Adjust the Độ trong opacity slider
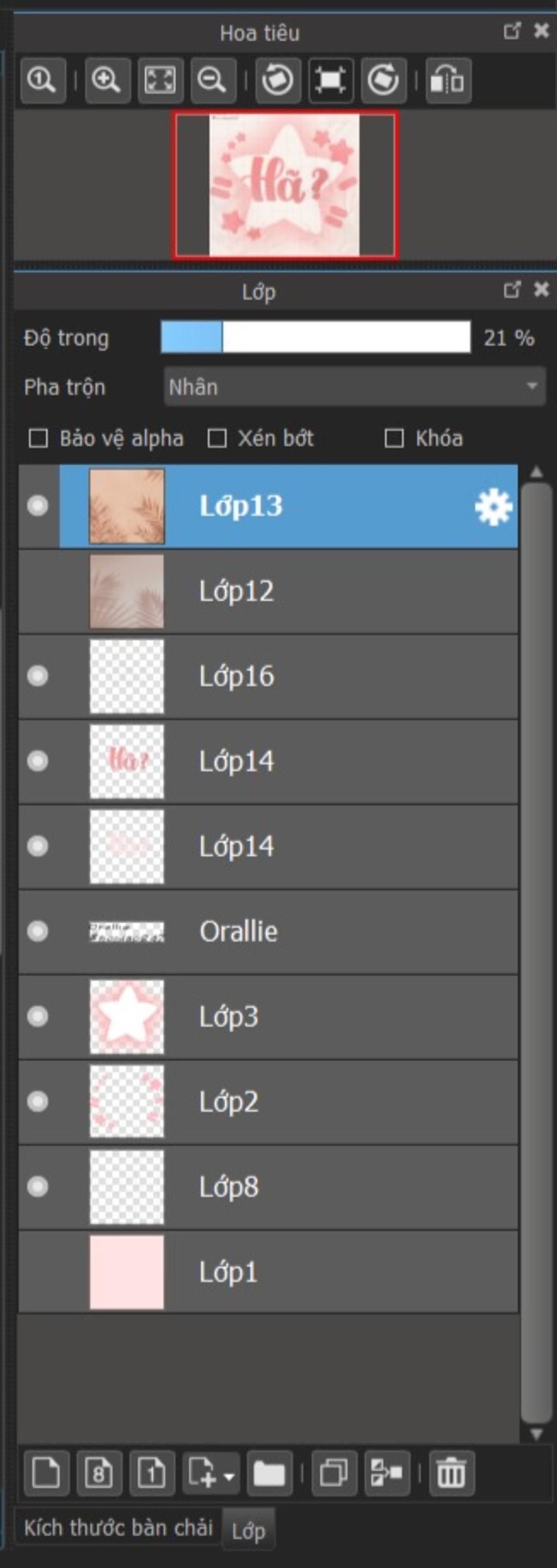Viewport: 557px width, 1568px height. 315,337
